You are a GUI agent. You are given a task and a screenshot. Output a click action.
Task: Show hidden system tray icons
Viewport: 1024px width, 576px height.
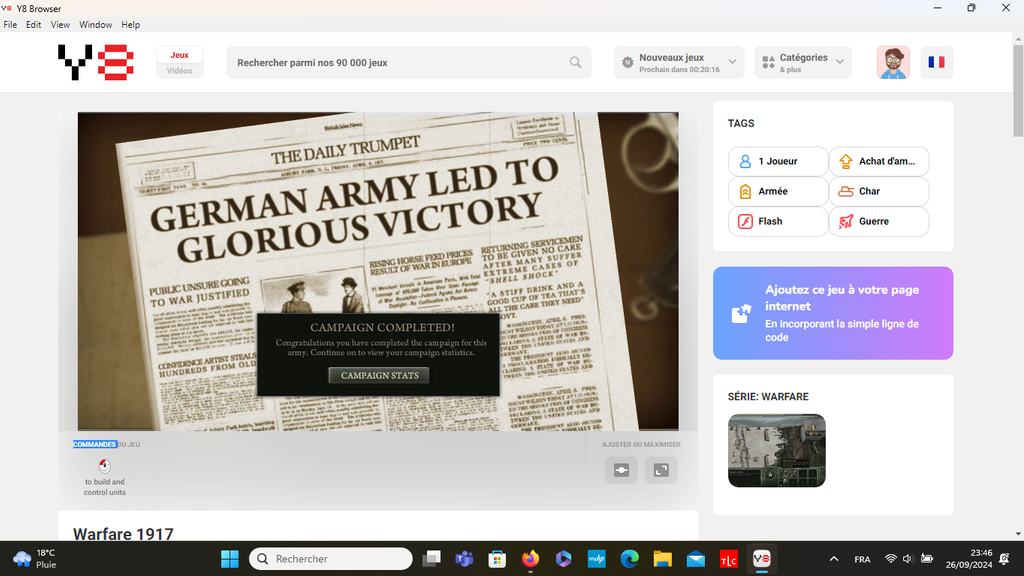point(834,559)
